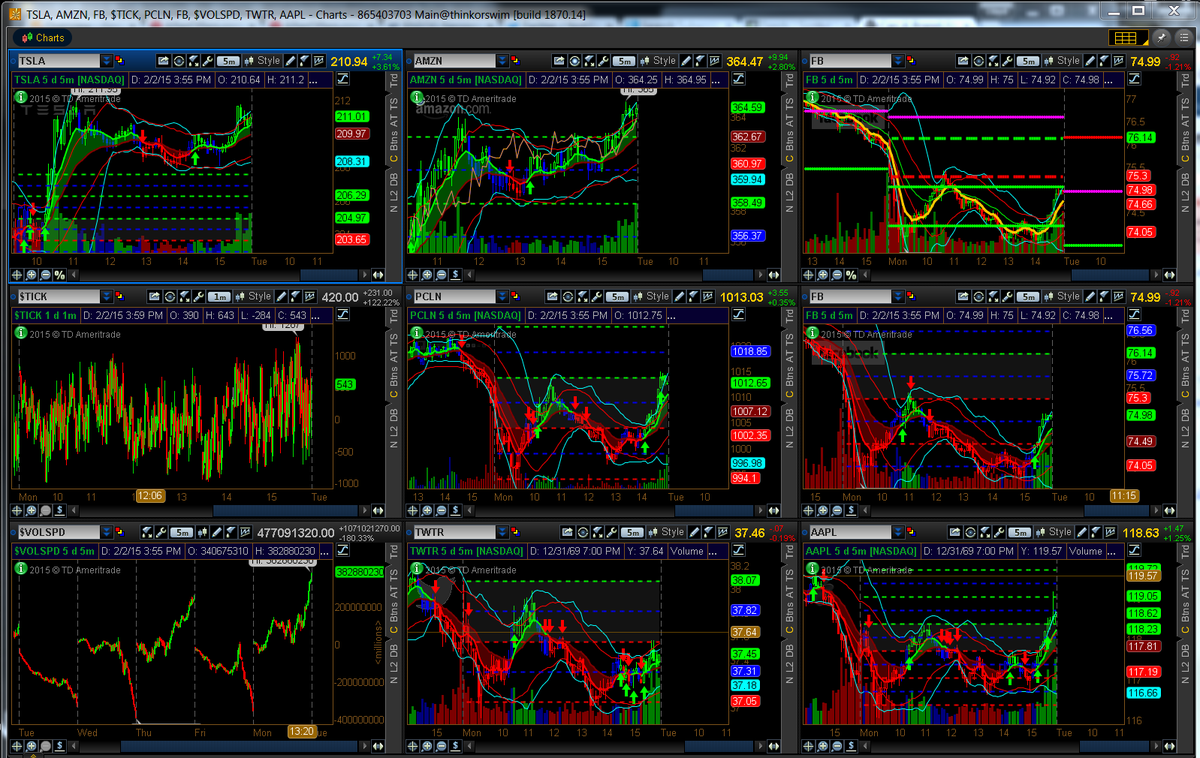The width and height of the screenshot is (1200, 758).
Task: Expand TSLA symbol dropdown arrow
Action: 107,61
